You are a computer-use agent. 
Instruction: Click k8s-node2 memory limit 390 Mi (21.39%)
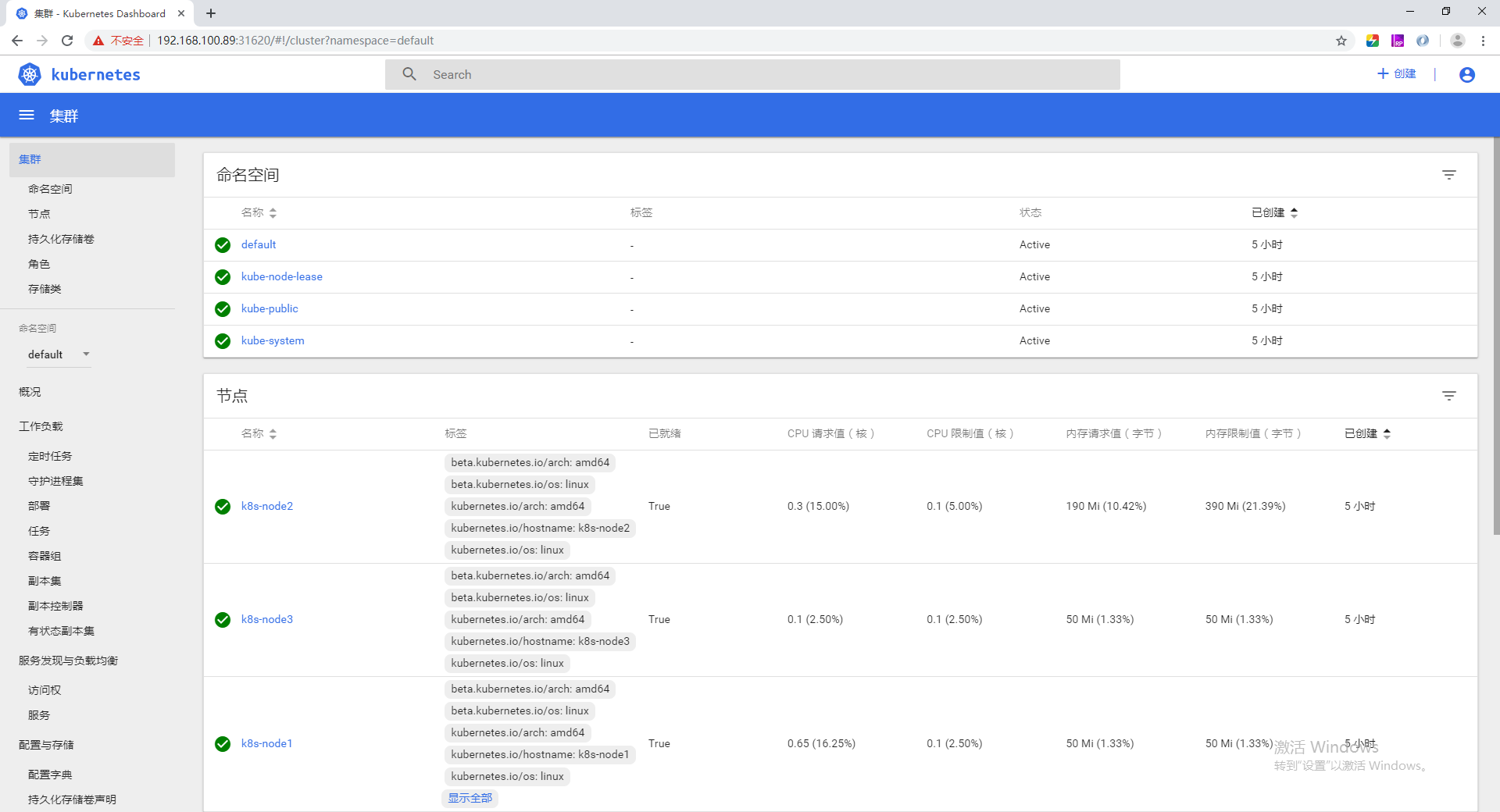[x=1245, y=506]
